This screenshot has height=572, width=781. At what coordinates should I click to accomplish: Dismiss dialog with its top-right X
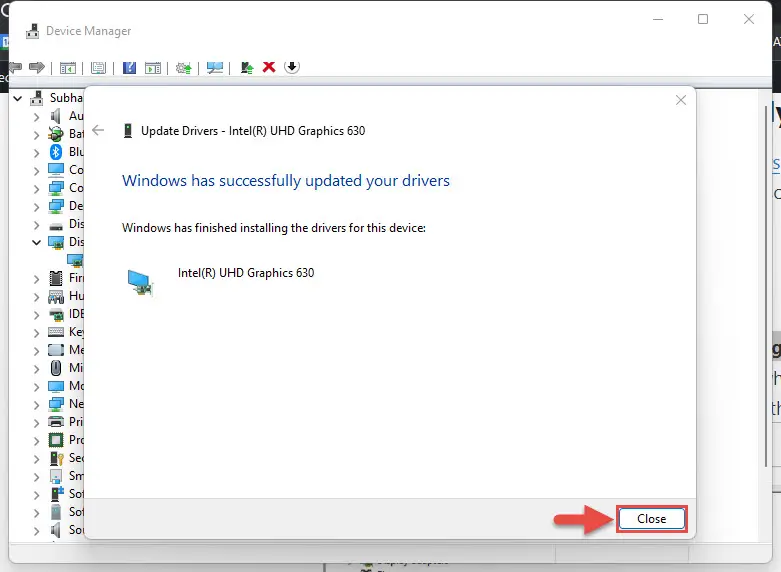pyautogui.click(x=681, y=100)
